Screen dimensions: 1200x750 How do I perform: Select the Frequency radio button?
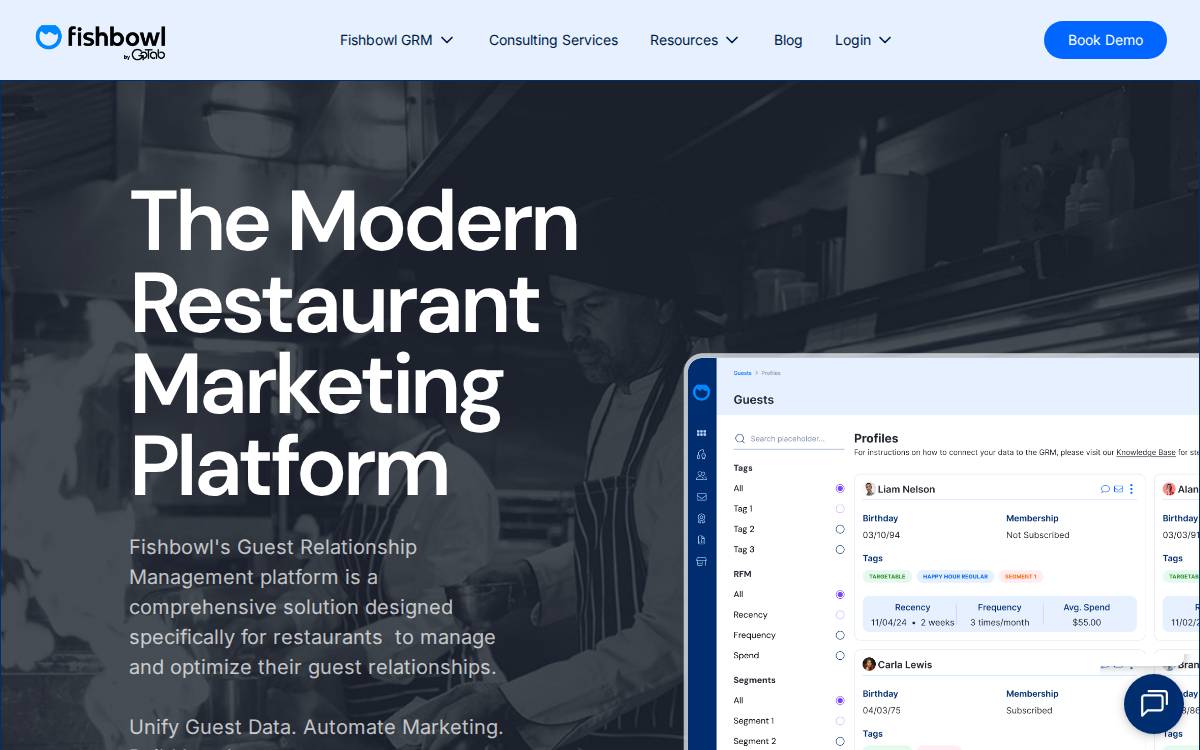tap(840, 635)
